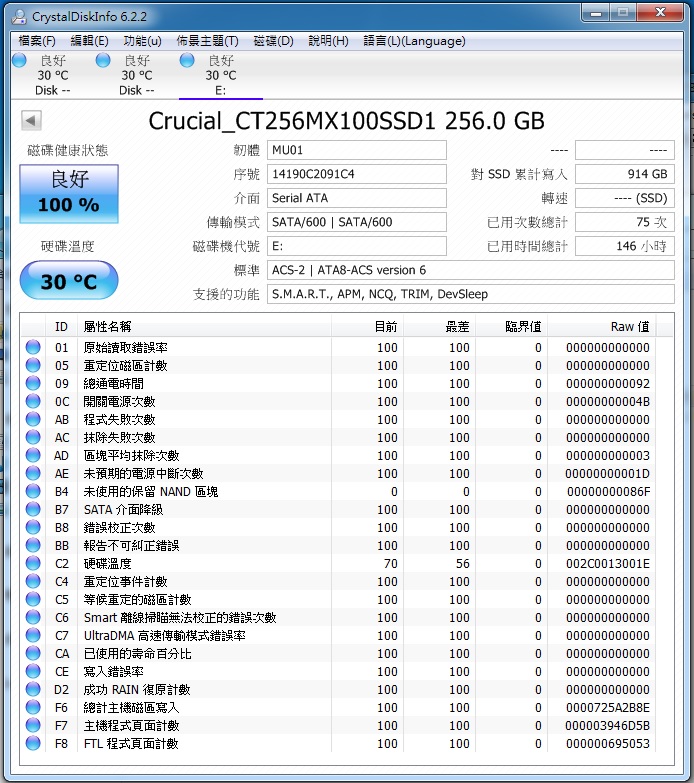Select the E: disk tab
The height and width of the screenshot is (783, 694).
pos(221,75)
